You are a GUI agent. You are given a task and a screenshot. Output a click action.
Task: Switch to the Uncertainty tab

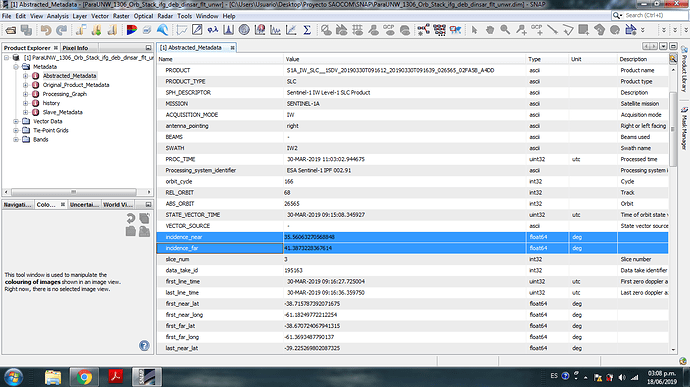[84, 205]
